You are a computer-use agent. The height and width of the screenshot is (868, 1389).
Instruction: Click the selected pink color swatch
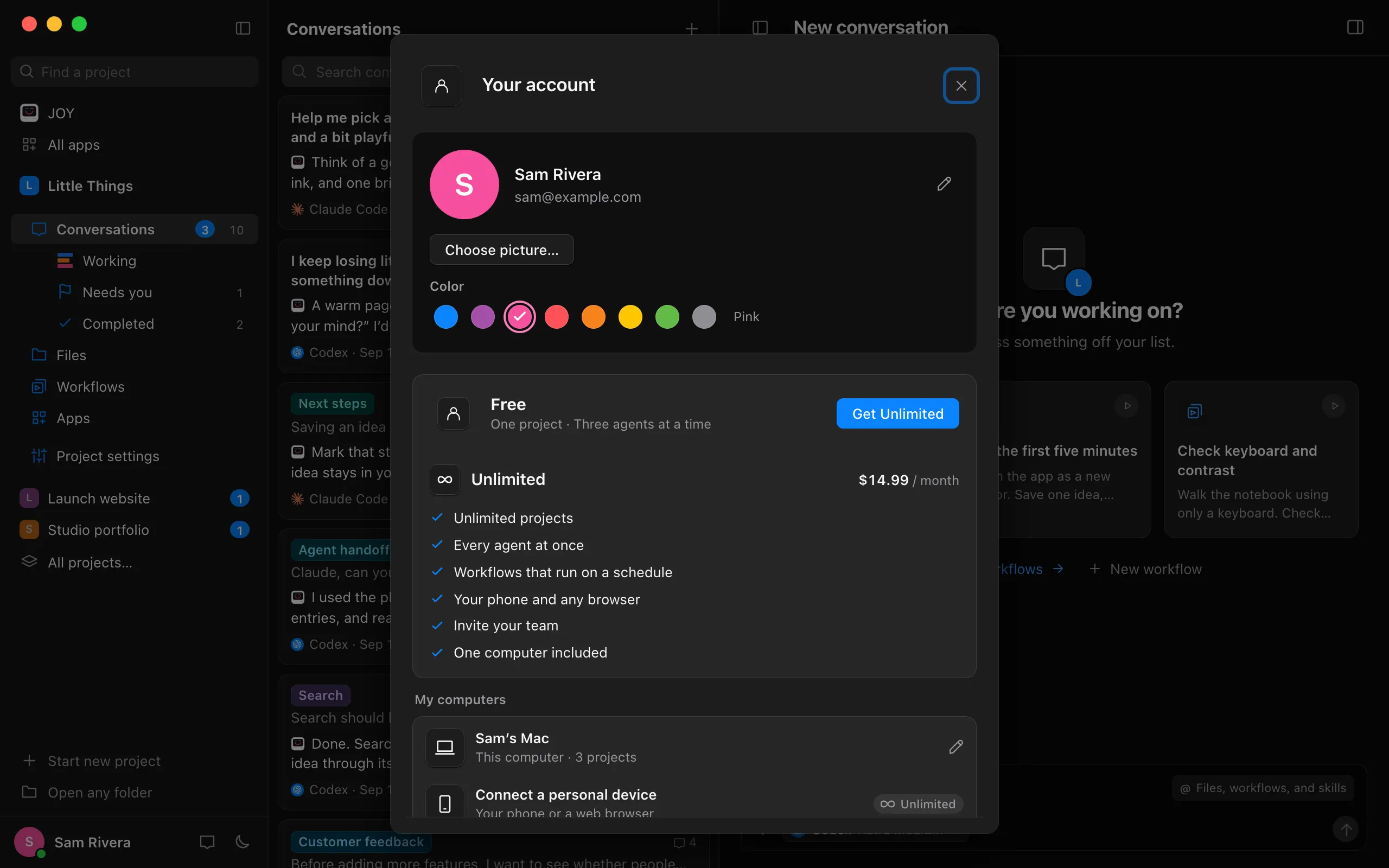(519, 317)
